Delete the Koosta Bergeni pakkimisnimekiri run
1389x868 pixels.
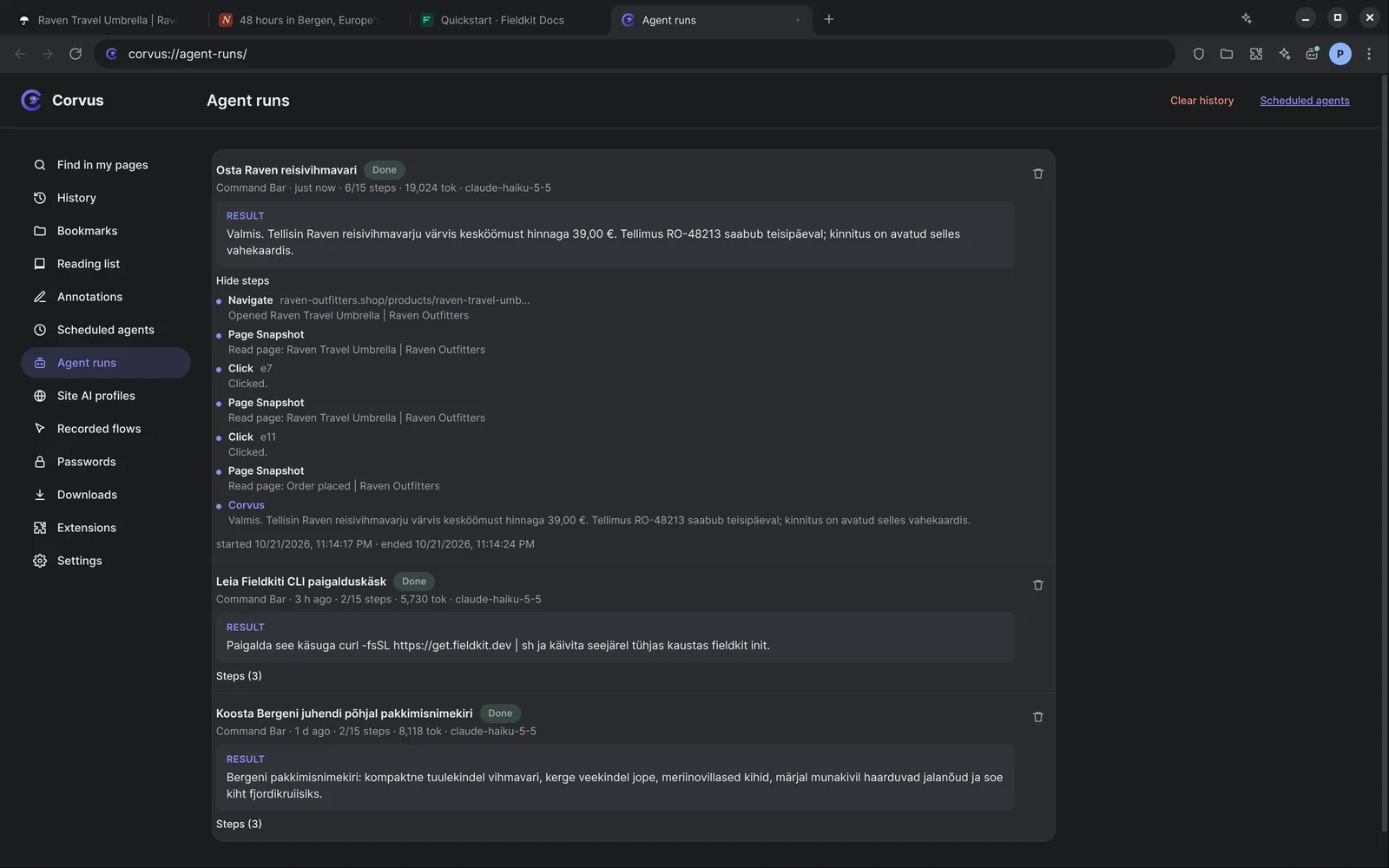click(1037, 717)
